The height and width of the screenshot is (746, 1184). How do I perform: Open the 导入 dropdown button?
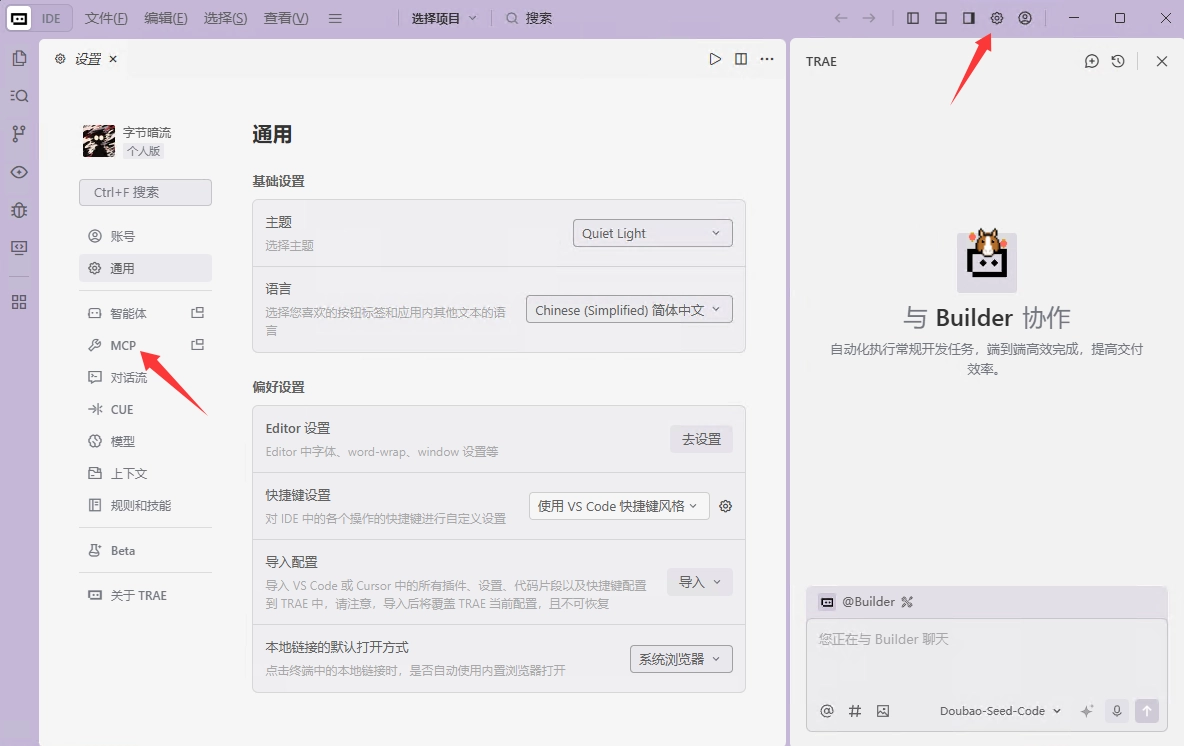(700, 582)
